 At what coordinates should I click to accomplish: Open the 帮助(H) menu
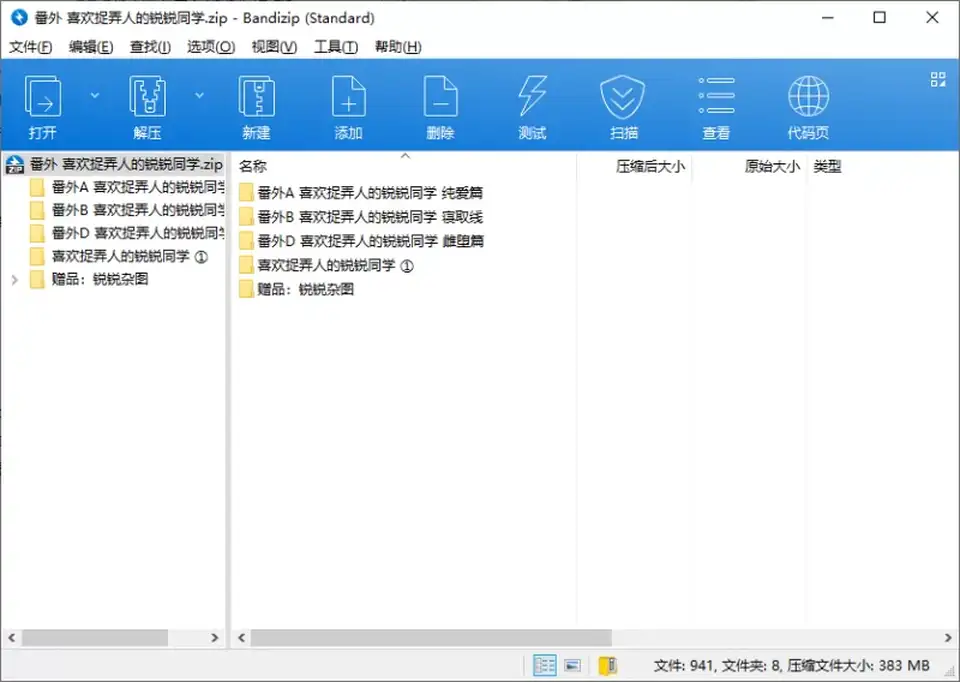pos(398,47)
